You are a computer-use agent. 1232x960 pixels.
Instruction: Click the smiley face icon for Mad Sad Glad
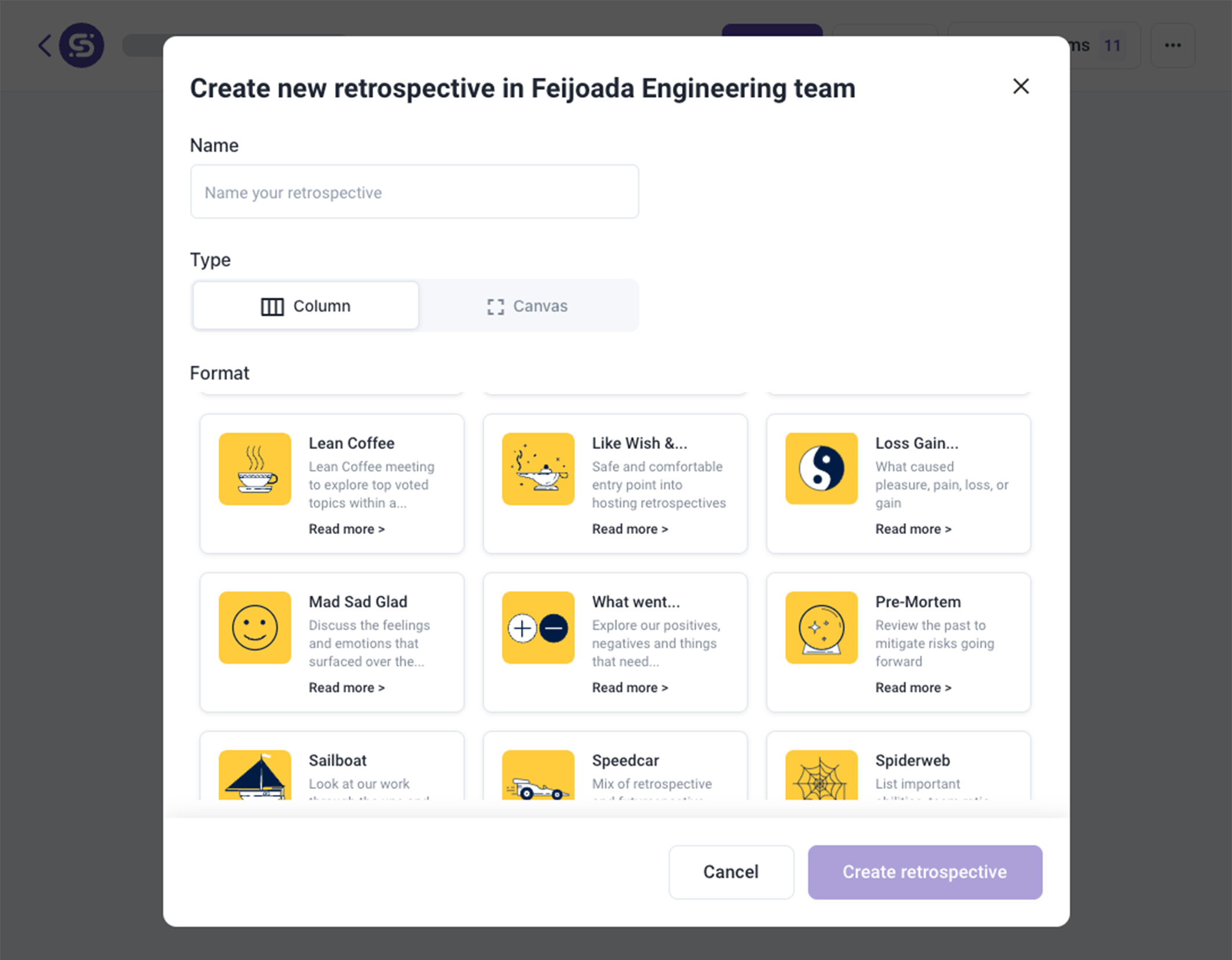tap(255, 628)
